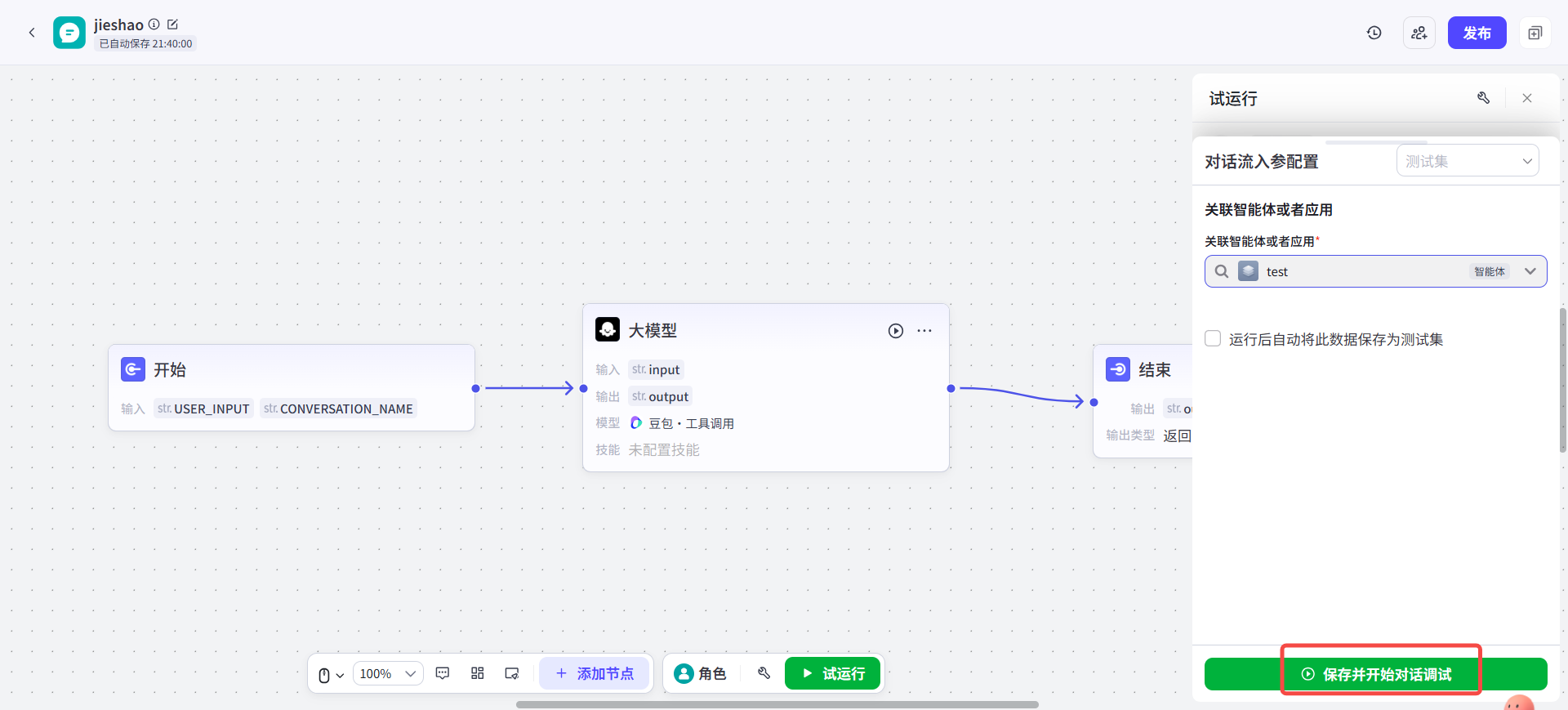The height and width of the screenshot is (710, 1568).
Task: Click the duplicate icon next to 发布
Action: tap(1535, 33)
